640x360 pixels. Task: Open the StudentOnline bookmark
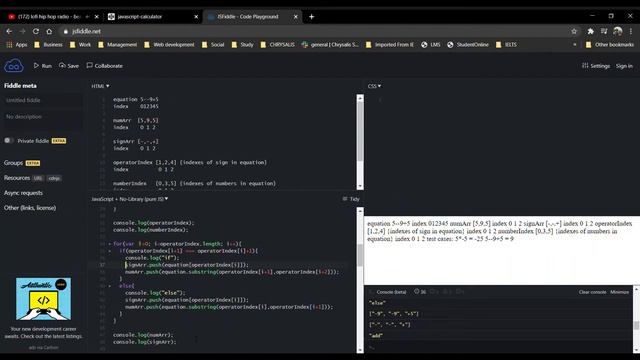[468, 45]
